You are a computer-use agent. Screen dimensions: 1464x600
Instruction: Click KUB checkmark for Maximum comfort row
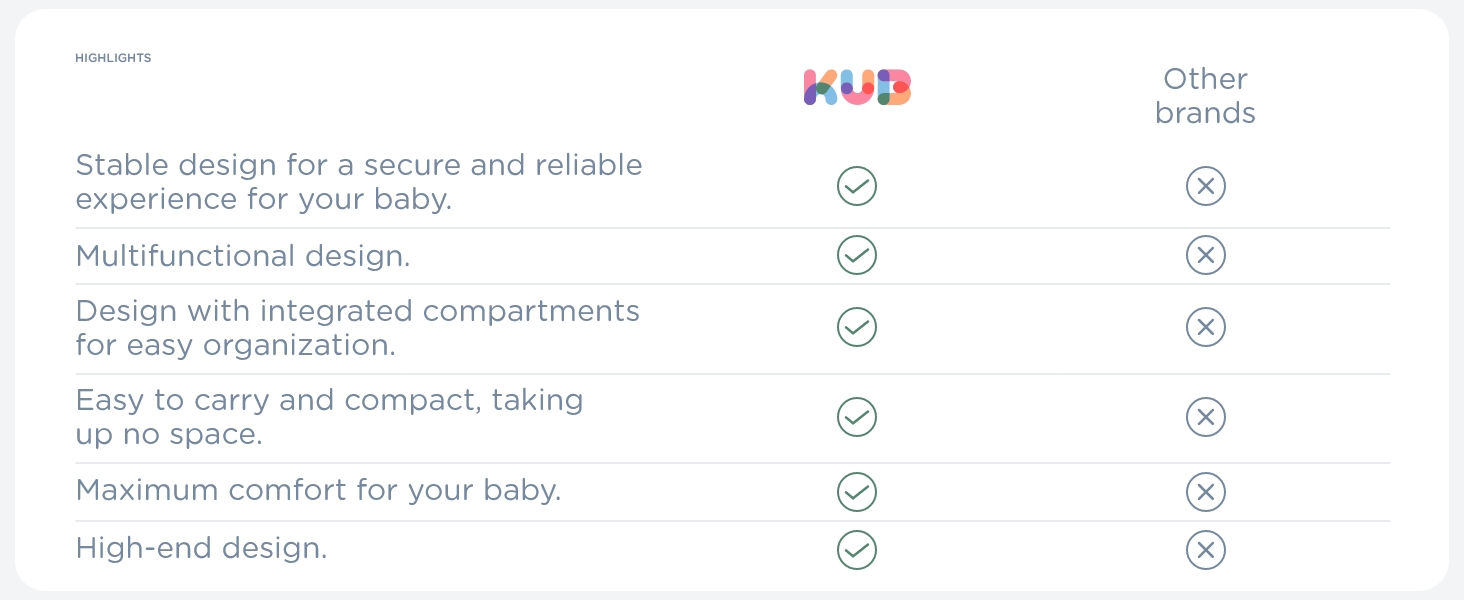click(857, 492)
